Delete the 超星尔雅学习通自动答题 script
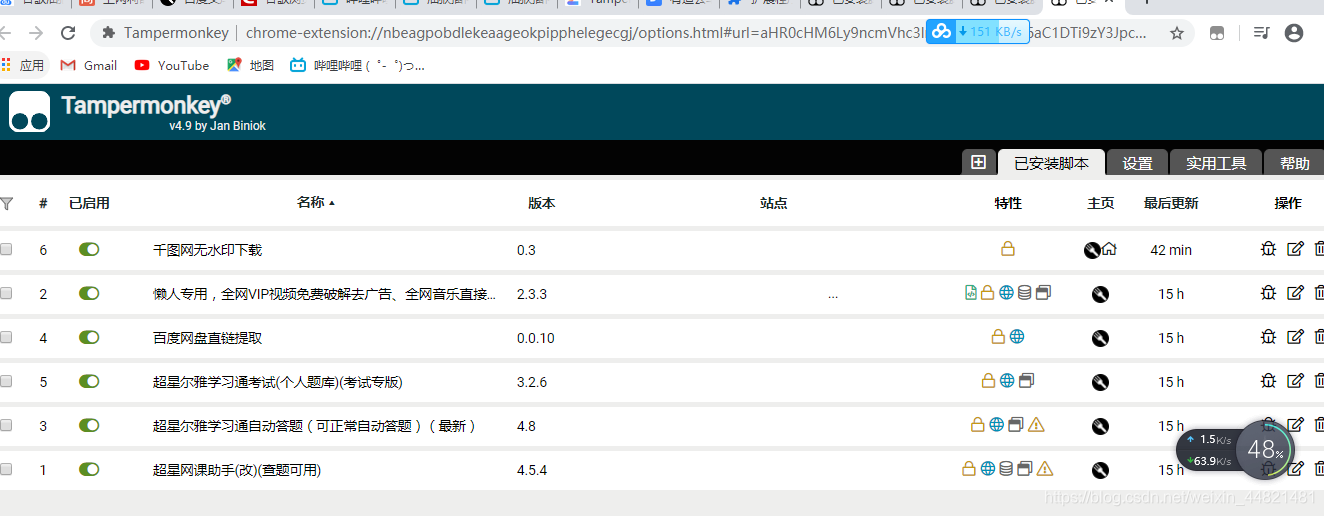Screen dimensions: 1324x516 [1319, 425]
